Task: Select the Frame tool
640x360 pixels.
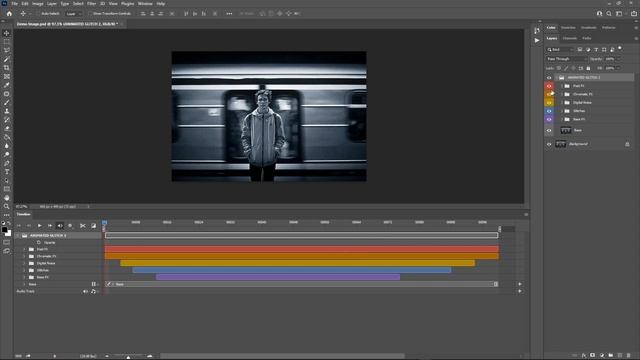Action: (x=7, y=76)
